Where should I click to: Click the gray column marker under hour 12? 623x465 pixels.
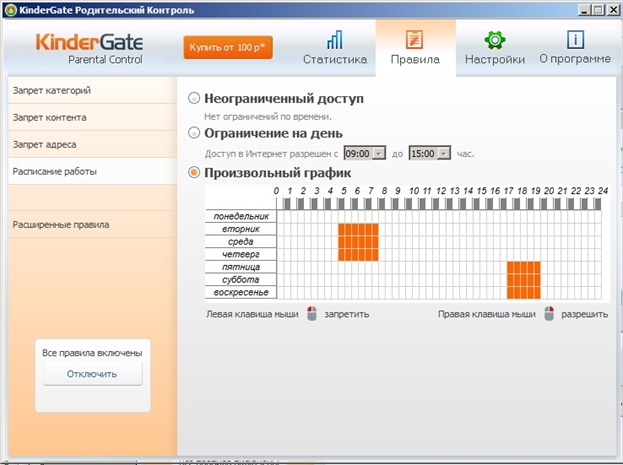[435, 204]
